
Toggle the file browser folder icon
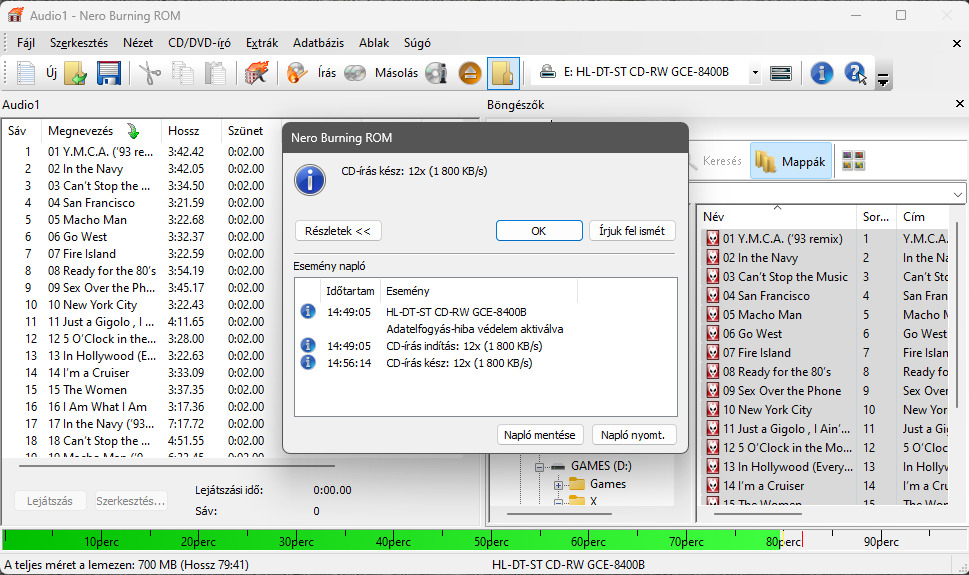coord(503,73)
